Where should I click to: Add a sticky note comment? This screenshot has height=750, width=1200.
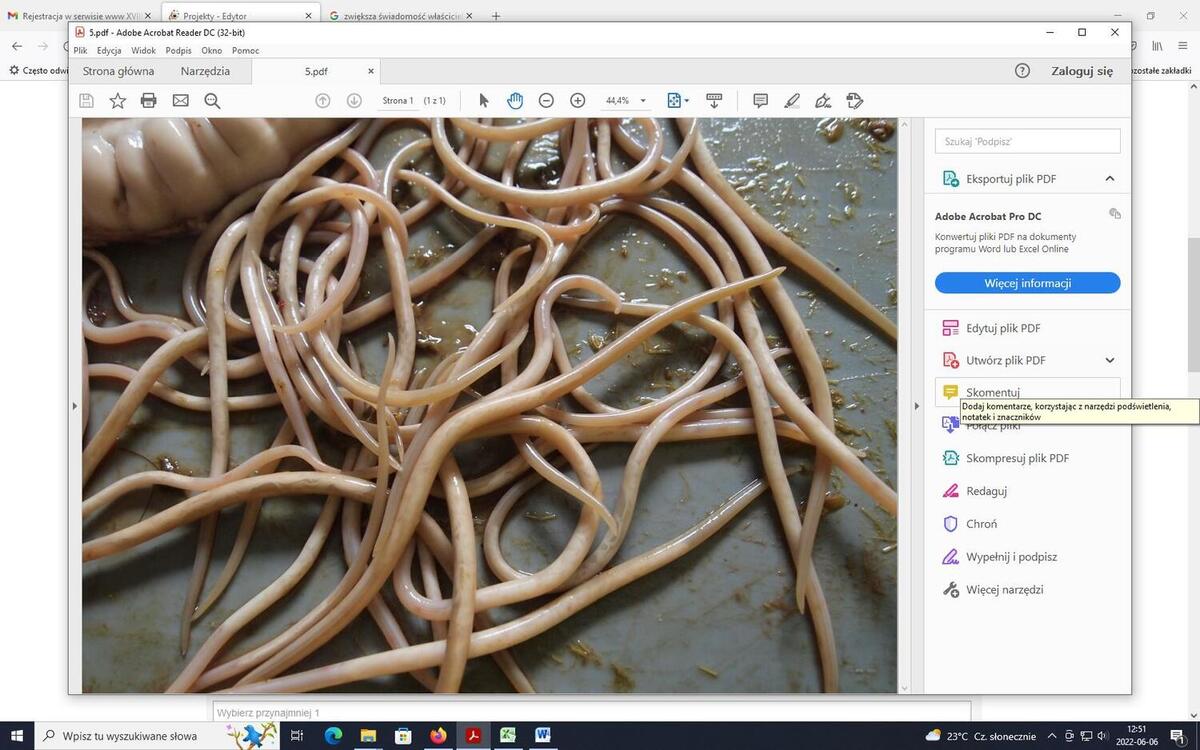click(760, 100)
